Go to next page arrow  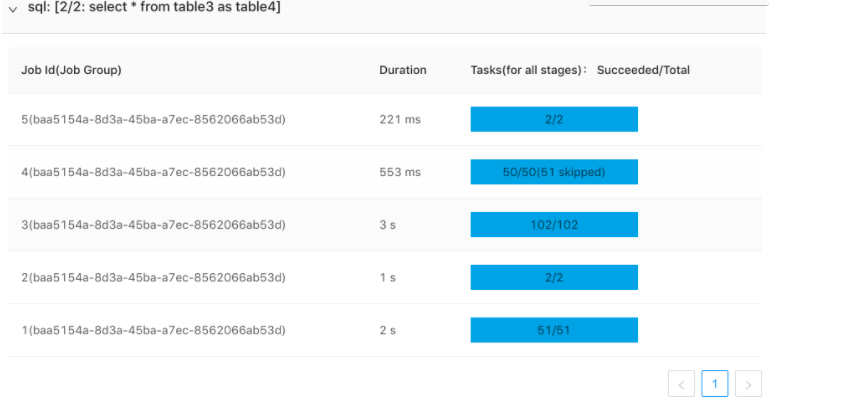[748, 384]
